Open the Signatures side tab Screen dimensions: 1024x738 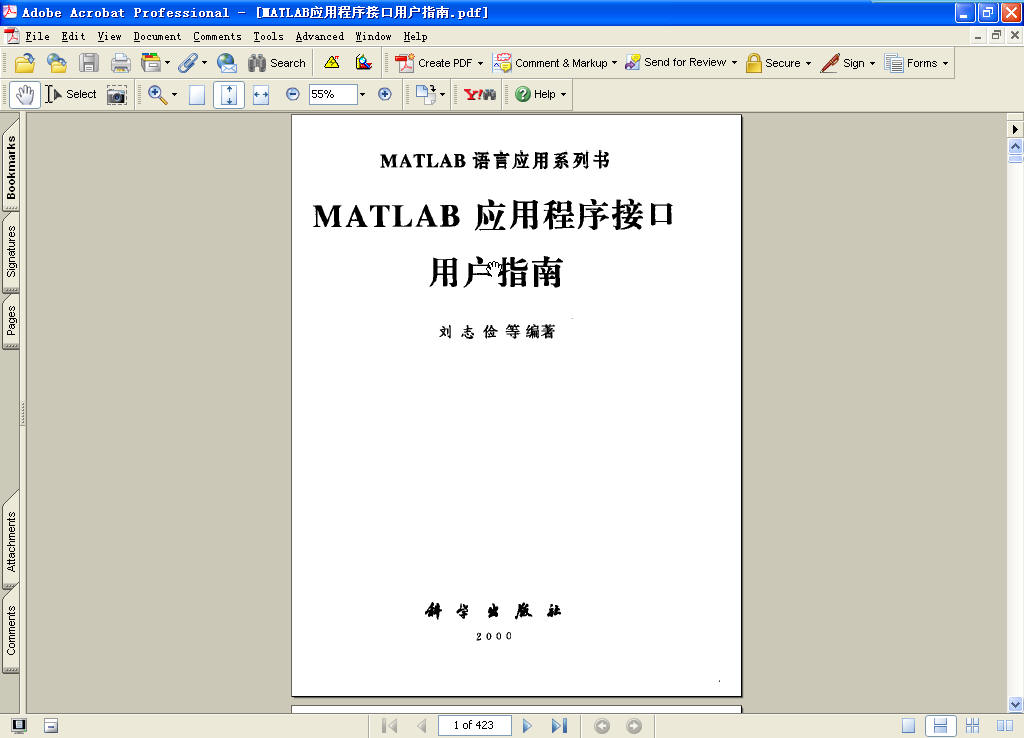11,251
